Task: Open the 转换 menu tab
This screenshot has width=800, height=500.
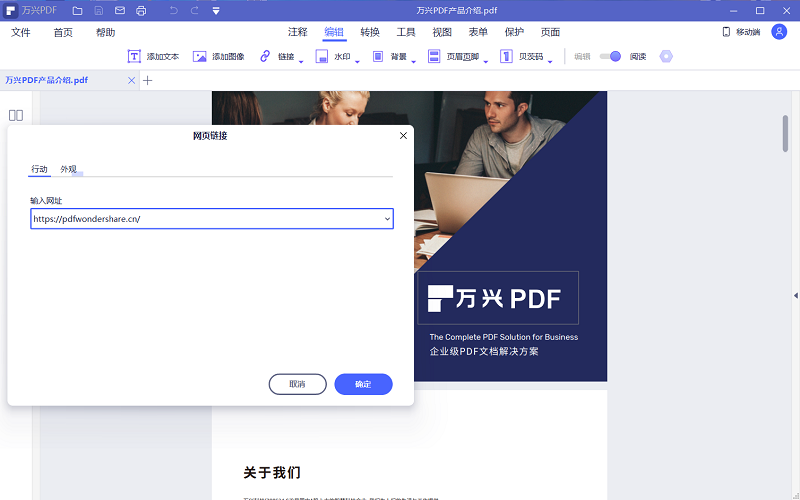Action: pyautogui.click(x=370, y=32)
